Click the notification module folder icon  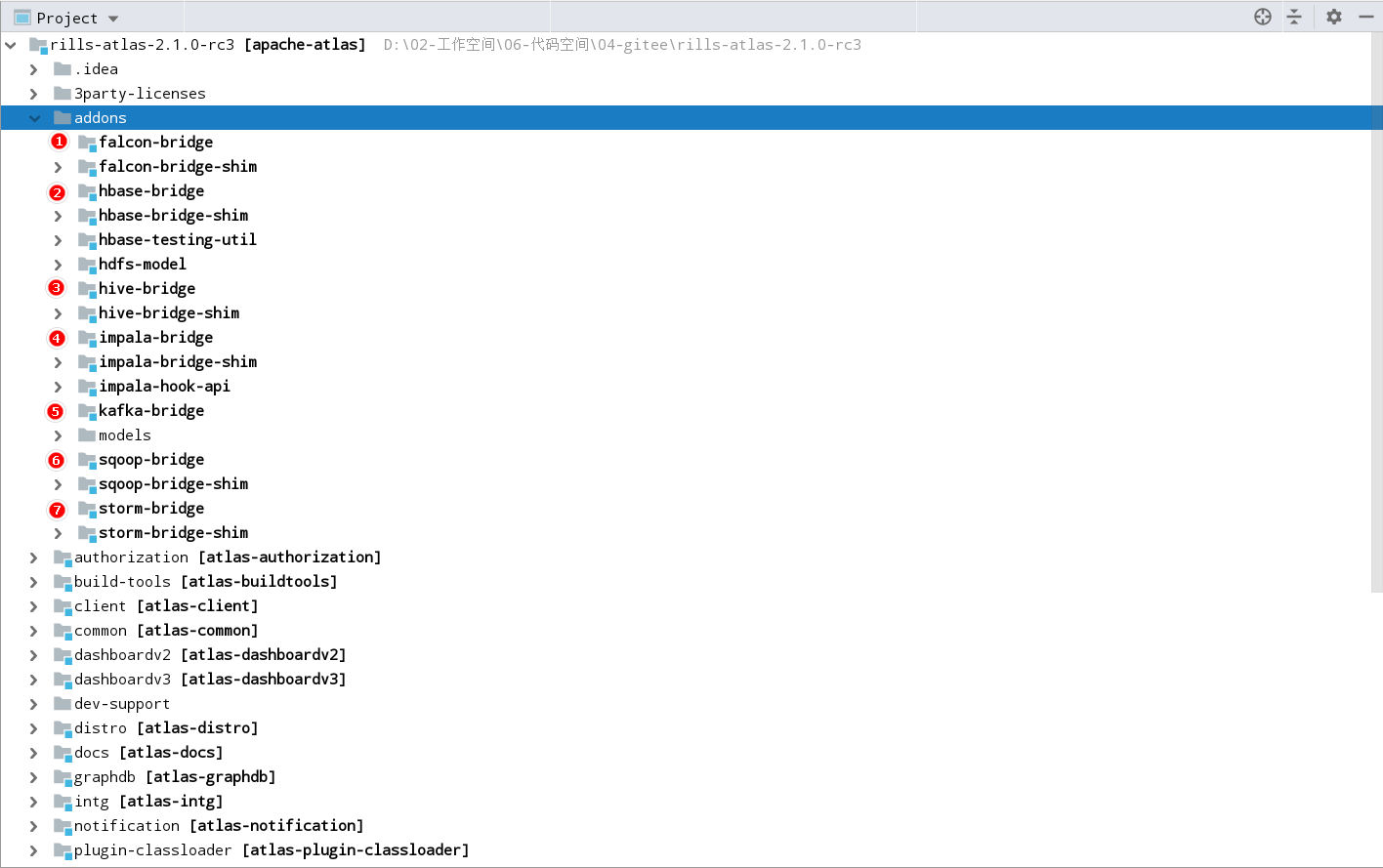pyautogui.click(x=63, y=826)
